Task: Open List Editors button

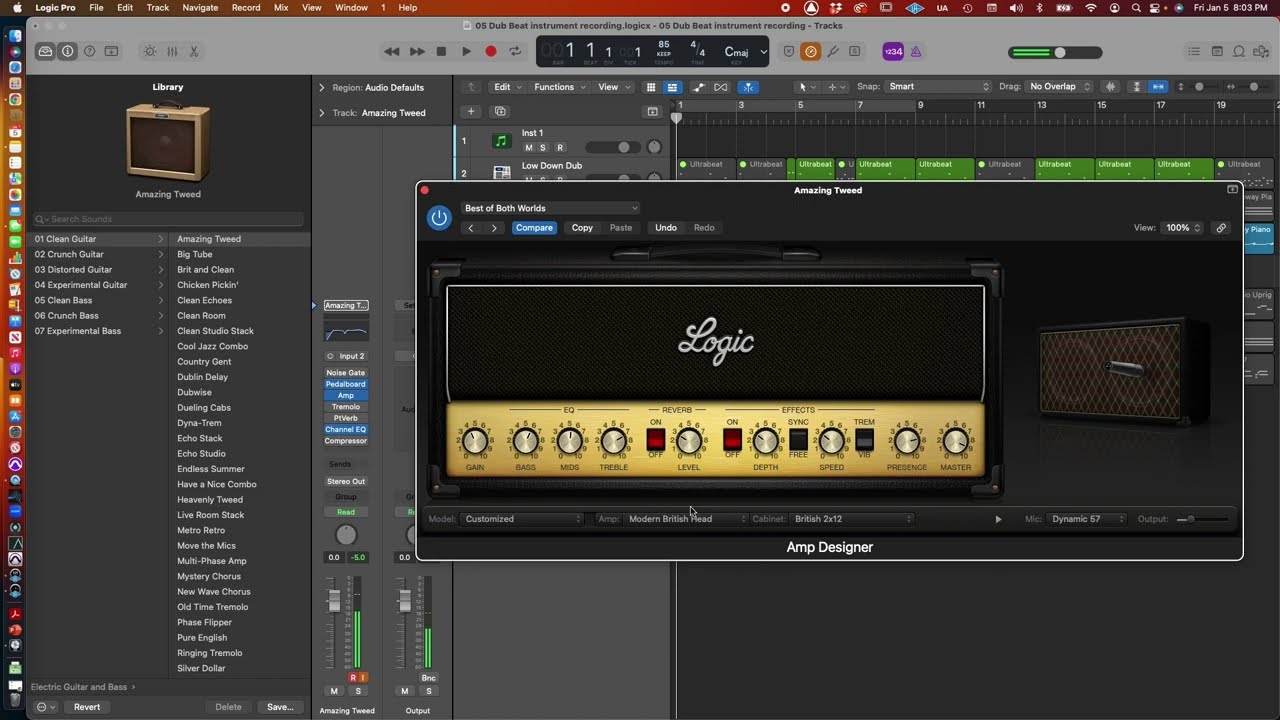Action: 1194,51
